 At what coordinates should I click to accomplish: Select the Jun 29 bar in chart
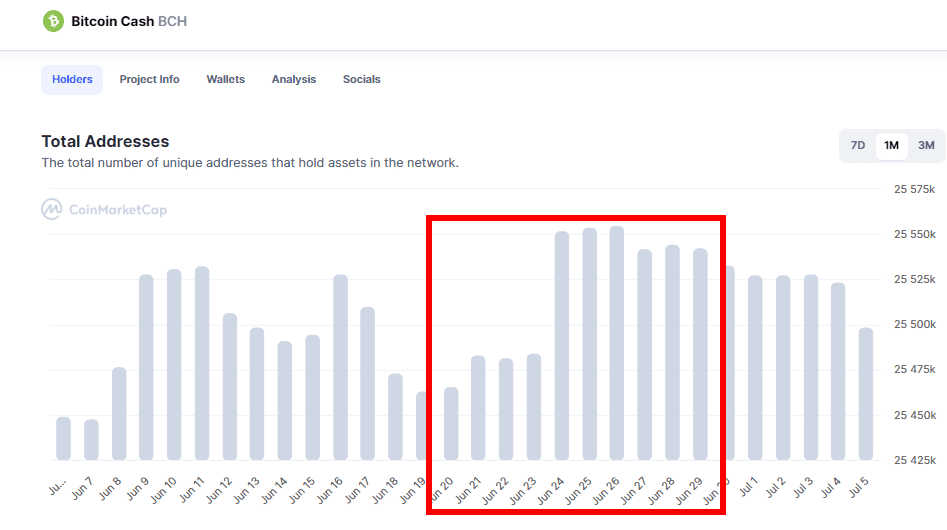(x=700, y=354)
